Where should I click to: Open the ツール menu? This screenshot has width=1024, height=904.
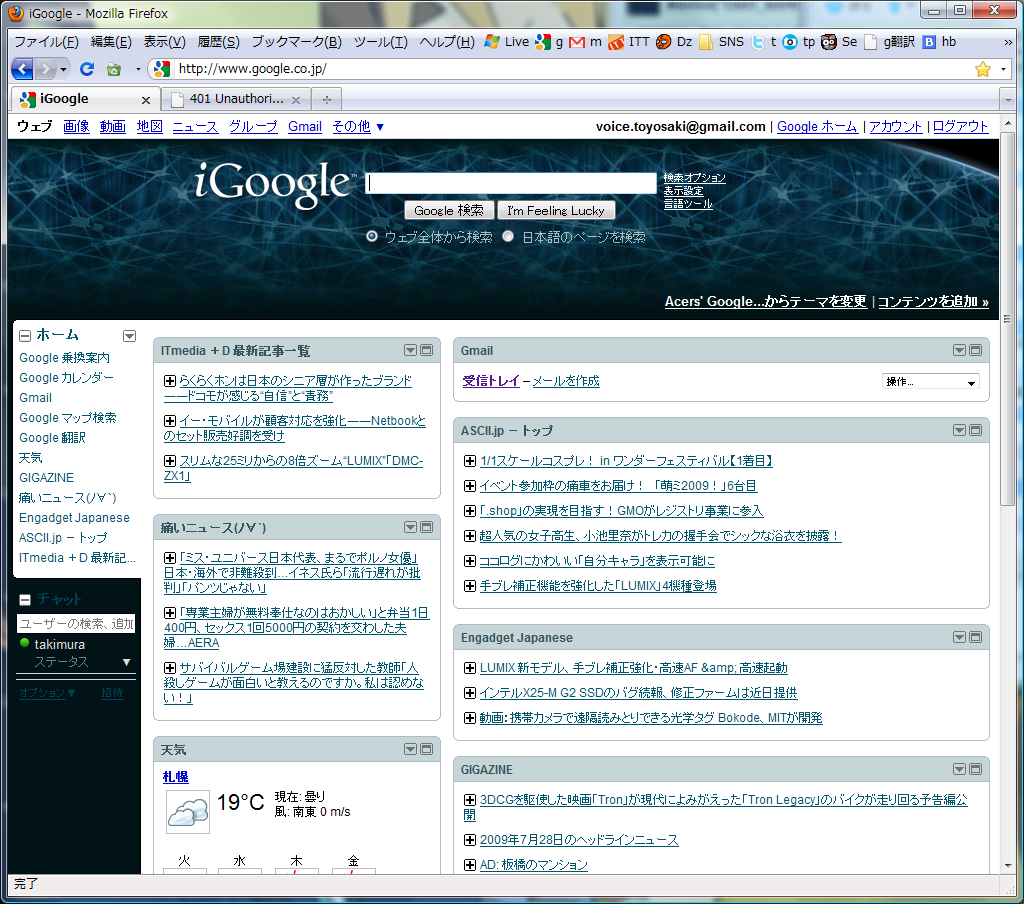[x=380, y=42]
